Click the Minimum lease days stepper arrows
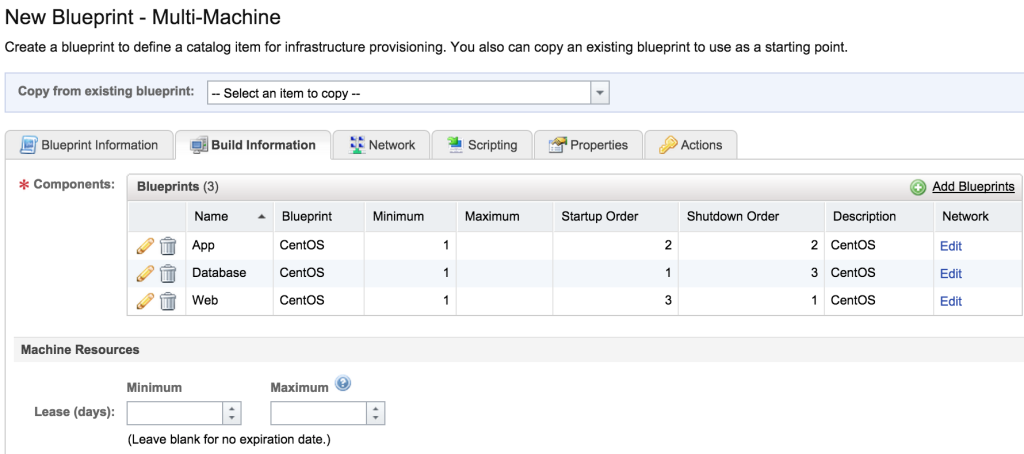 [x=232, y=413]
